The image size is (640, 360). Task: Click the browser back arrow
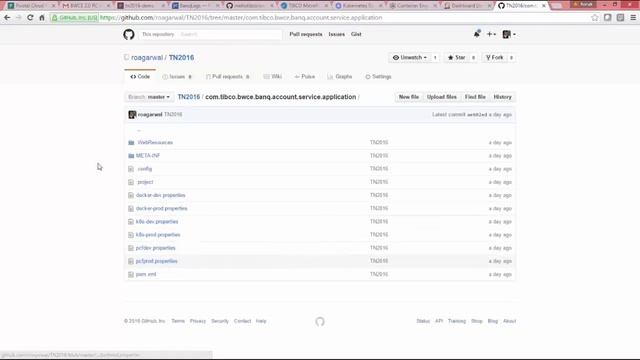coord(7,18)
